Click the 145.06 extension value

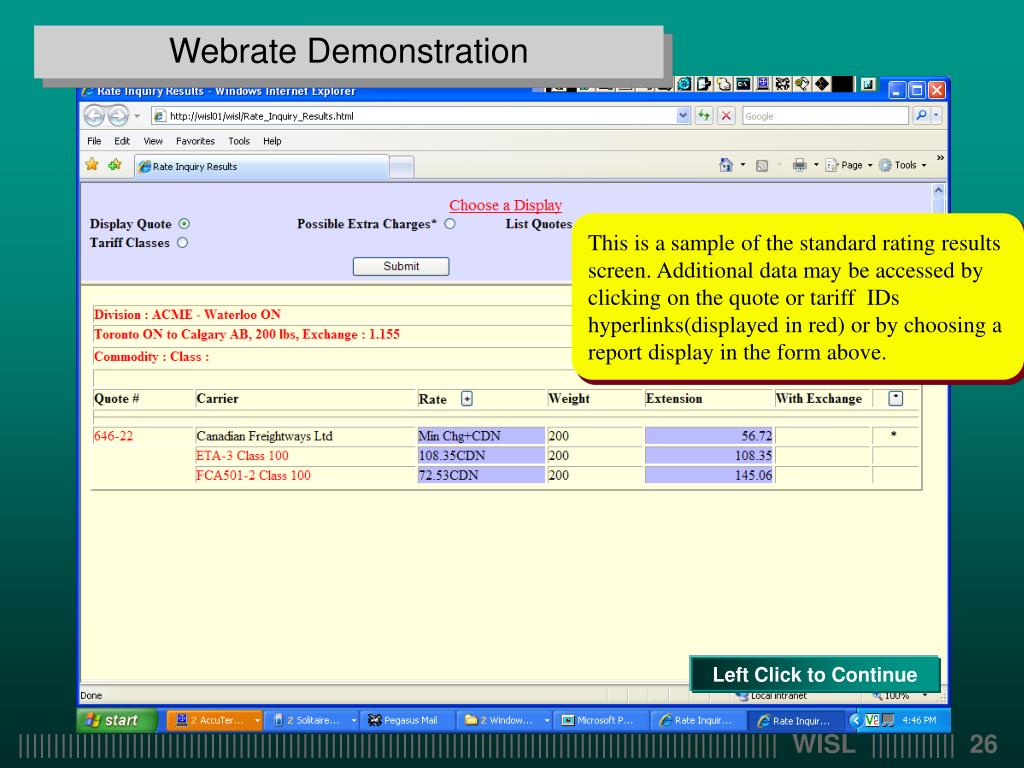pyautogui.click(x=754, y=475)
